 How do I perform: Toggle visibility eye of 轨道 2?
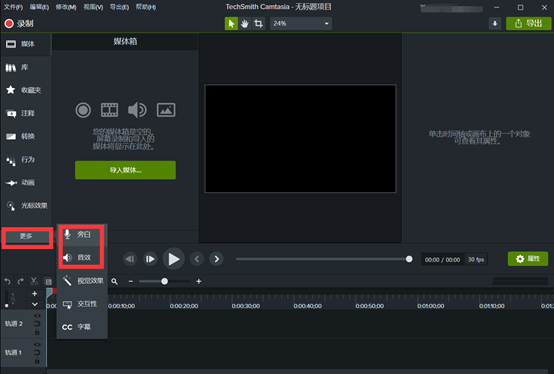[37, 316]
